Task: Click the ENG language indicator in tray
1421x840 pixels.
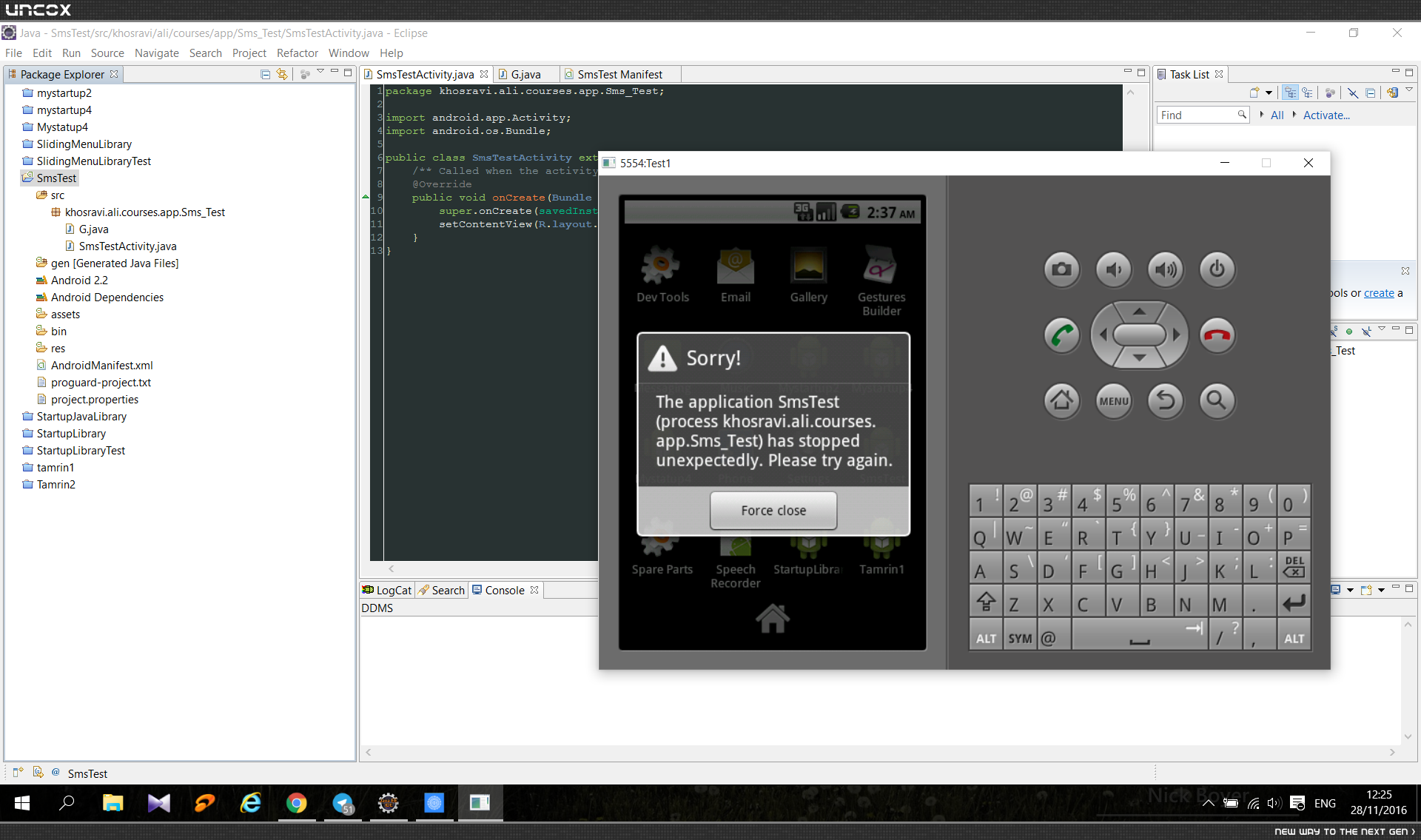Action: coord(1325,804)
